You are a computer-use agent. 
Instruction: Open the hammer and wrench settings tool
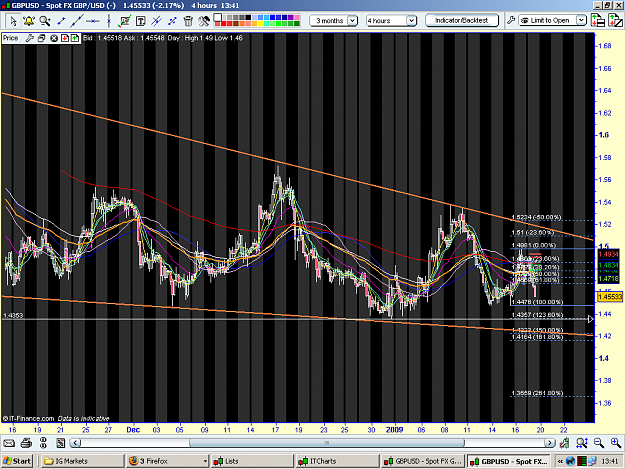click(204, 21)
